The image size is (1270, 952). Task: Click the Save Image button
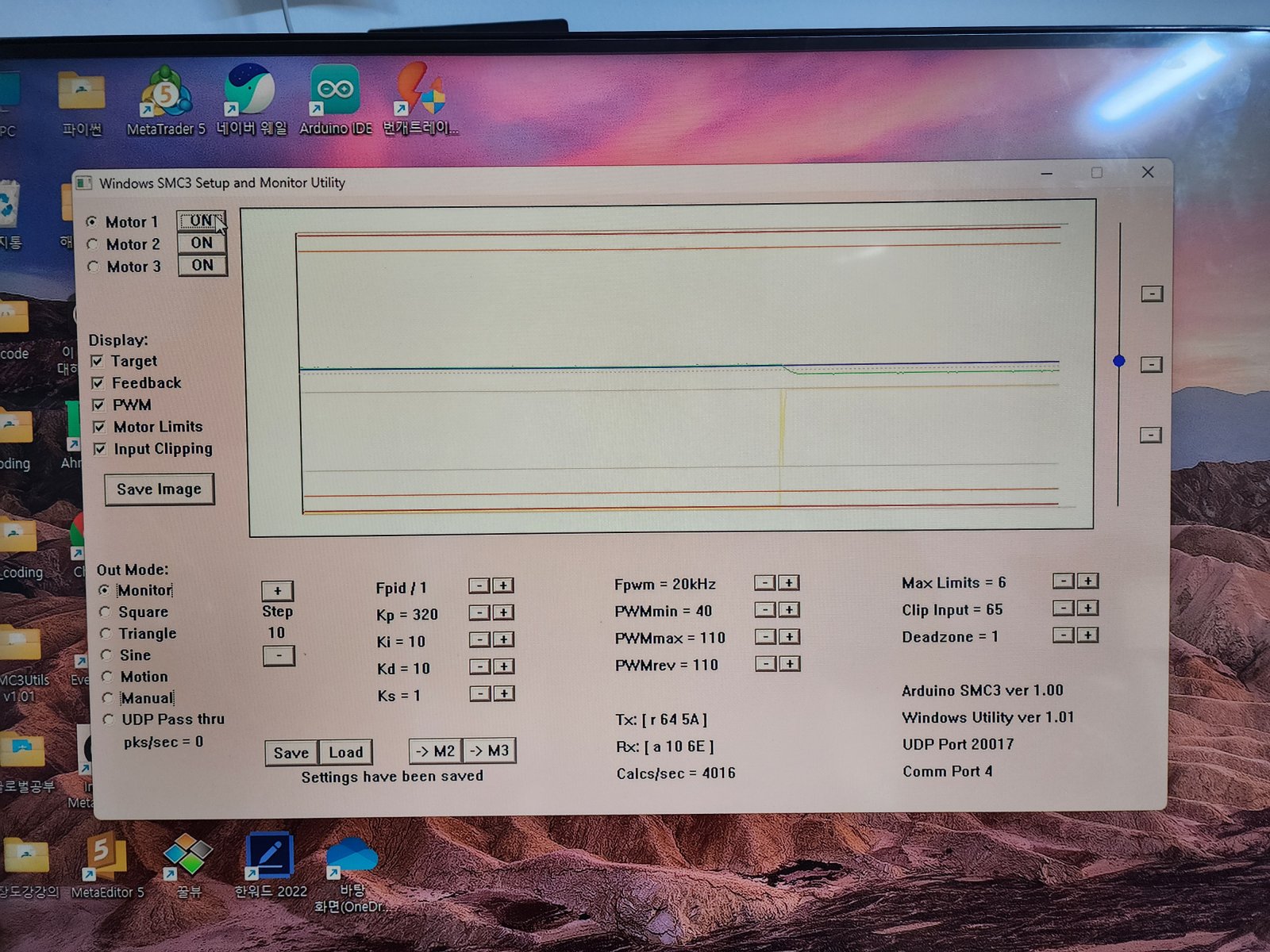point(159,489)
